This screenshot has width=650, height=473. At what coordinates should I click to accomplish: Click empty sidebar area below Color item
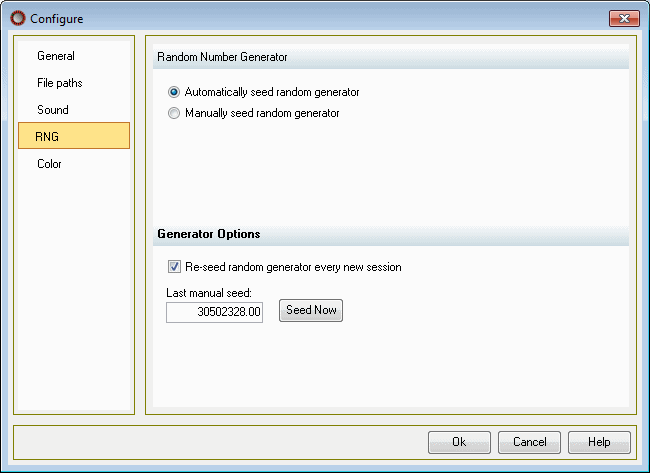click(74, 290)
